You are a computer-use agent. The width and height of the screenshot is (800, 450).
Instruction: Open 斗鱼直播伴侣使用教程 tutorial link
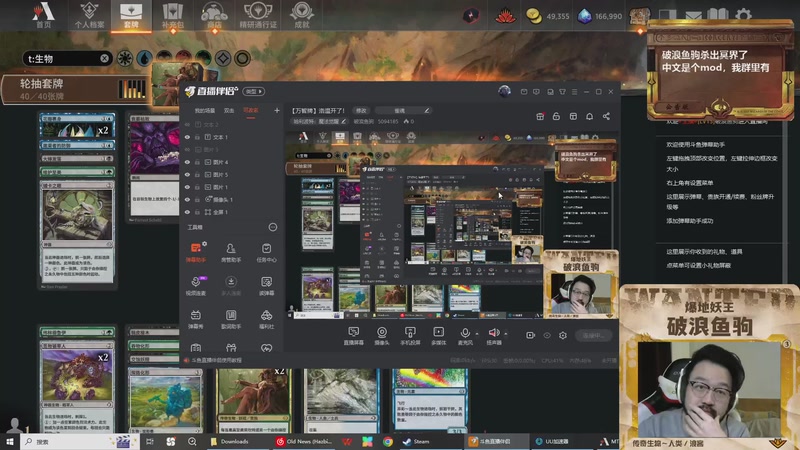[216, 360]
